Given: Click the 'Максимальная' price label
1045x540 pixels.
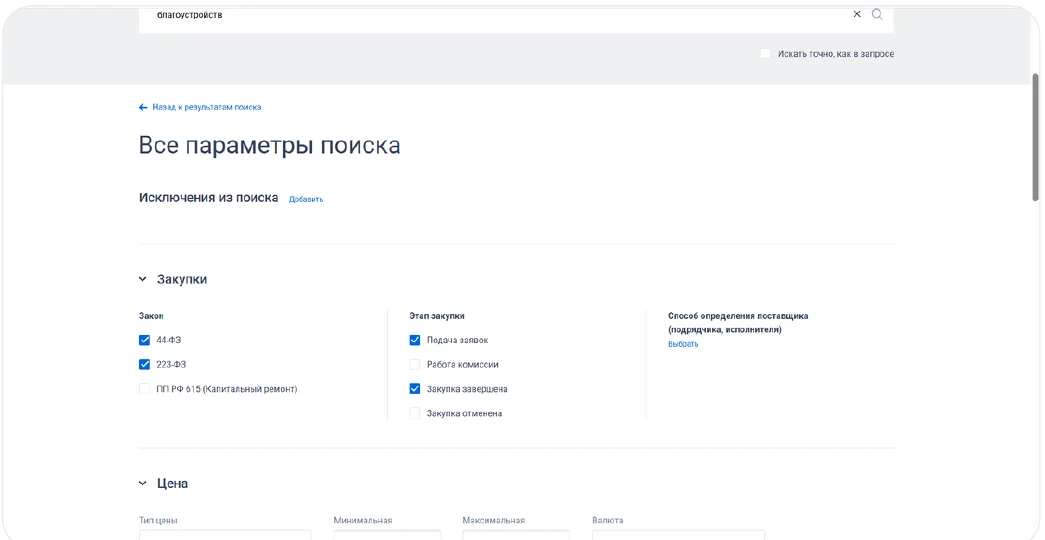Looking at the screenshot, I should click(x=494, y=521).
